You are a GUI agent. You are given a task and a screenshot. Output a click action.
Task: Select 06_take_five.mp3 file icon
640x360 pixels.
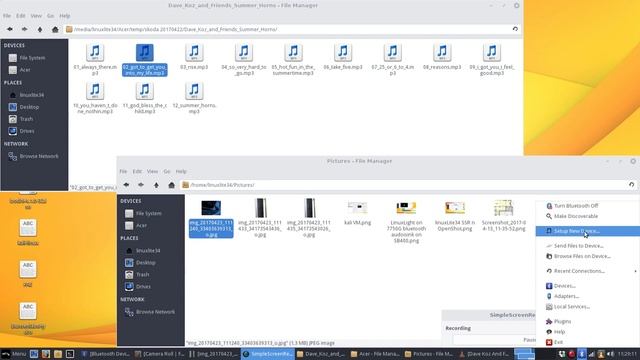pyautogui.click(x=343, y=52)
